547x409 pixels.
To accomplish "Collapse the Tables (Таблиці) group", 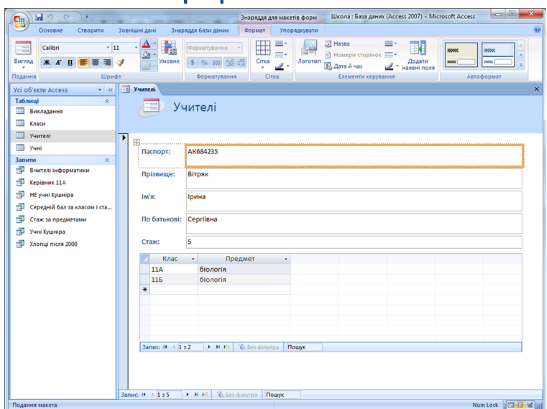I will coord(107,101).
